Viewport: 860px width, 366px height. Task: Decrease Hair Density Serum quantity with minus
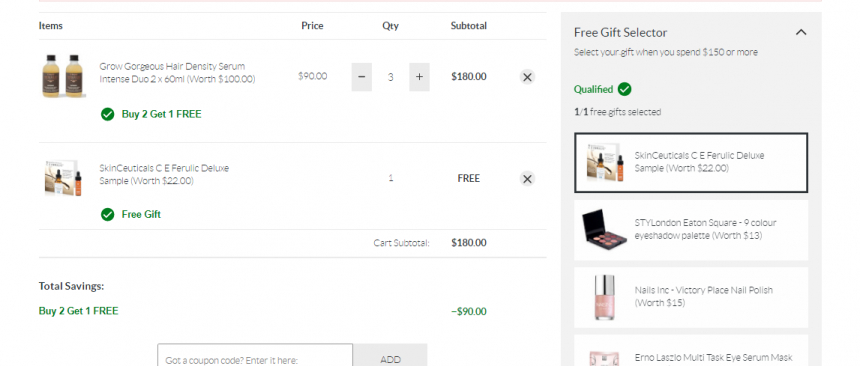pos(361,77)
